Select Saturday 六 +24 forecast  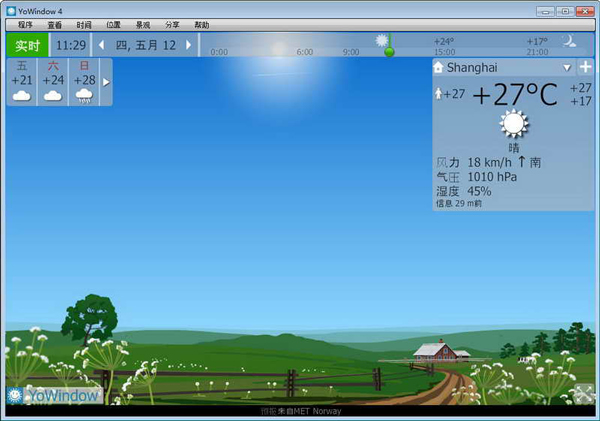(53, 82)
